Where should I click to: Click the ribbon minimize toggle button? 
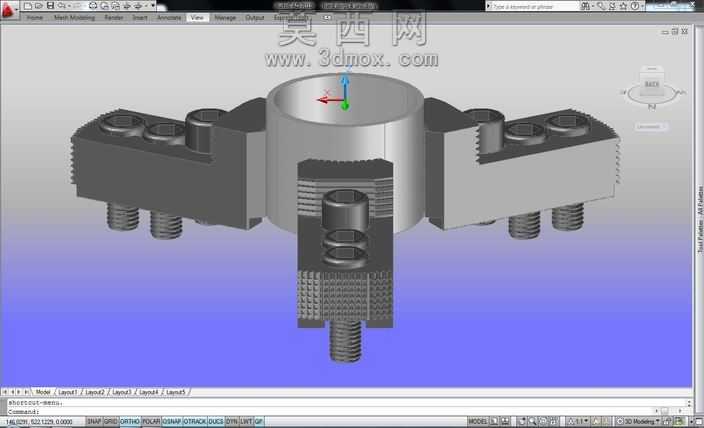click(x=327, y=18)
